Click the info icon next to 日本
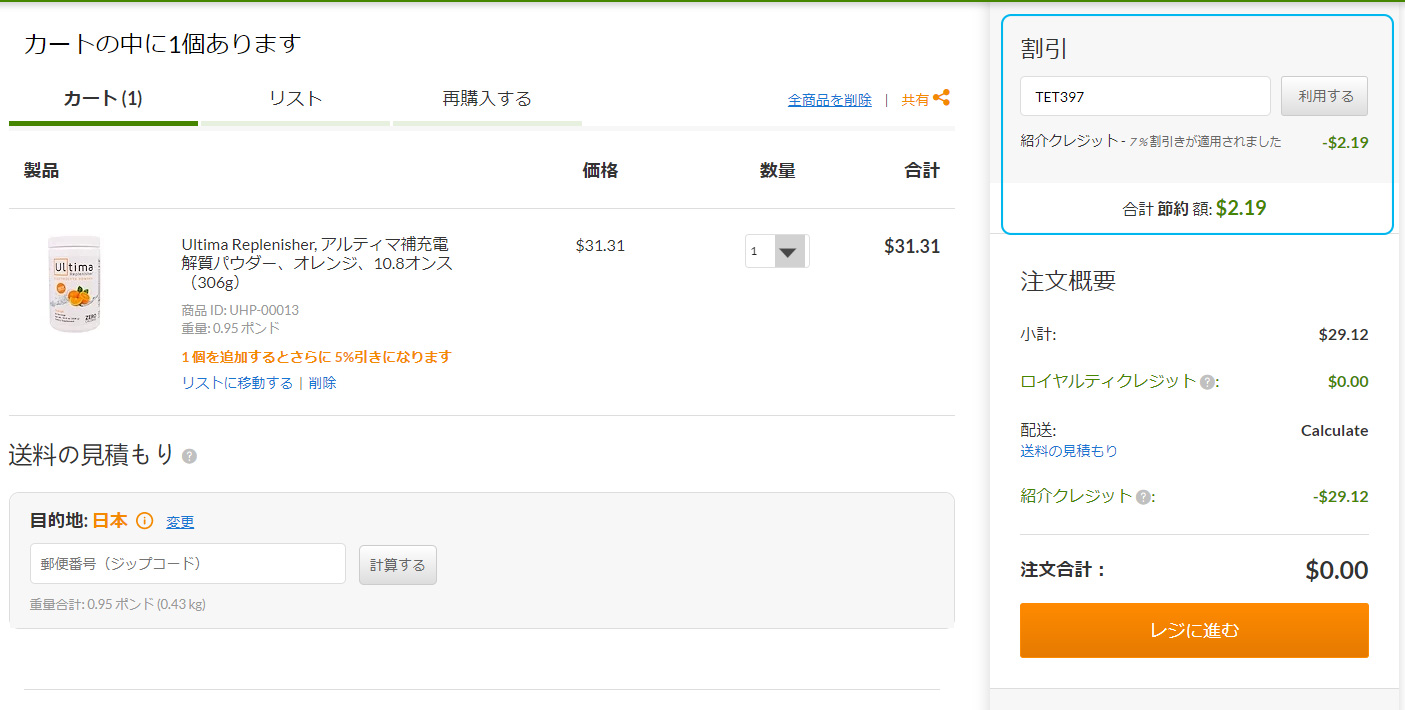The height and width of the screenshot is (710, 1405). [145, 521]
